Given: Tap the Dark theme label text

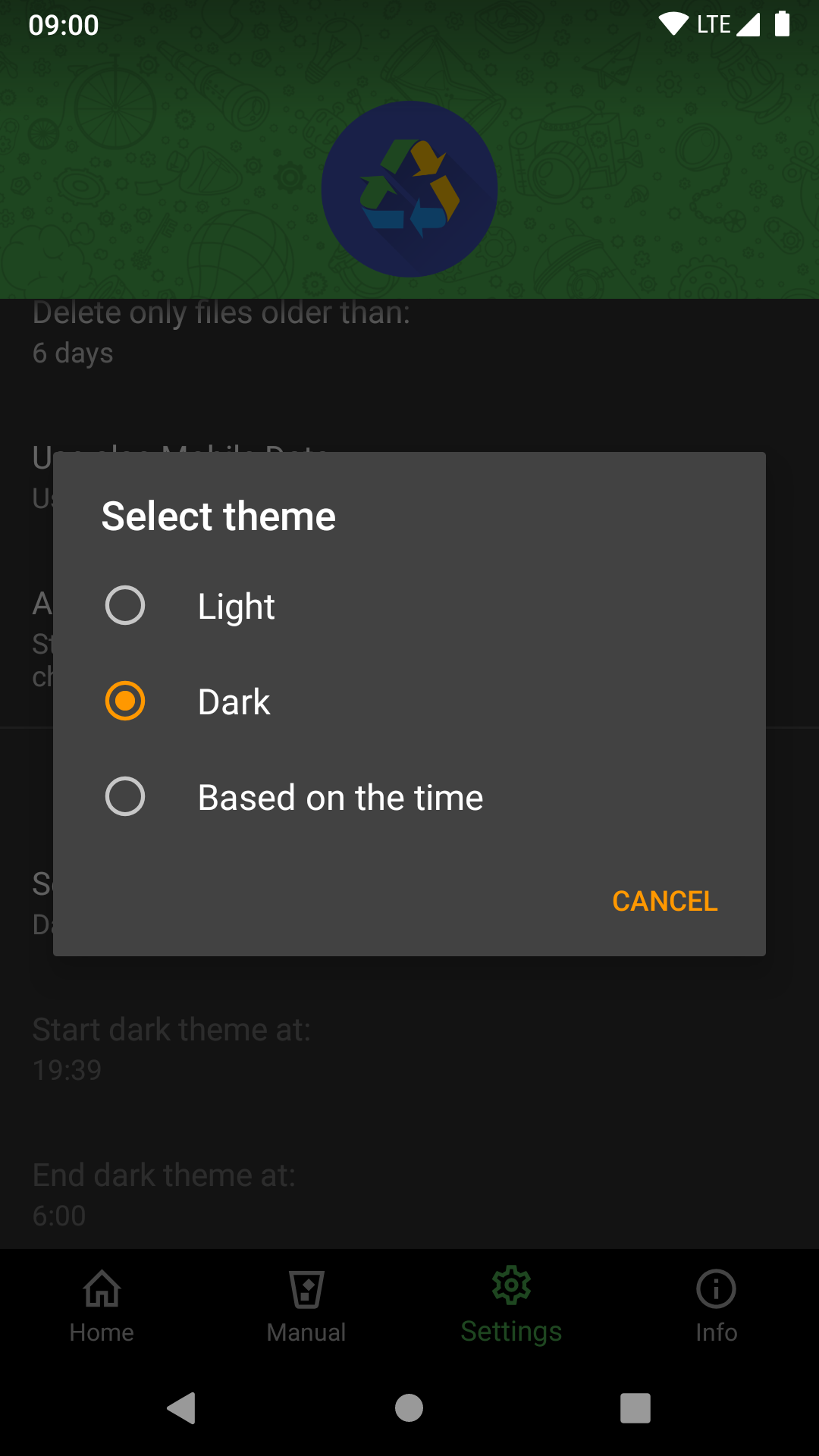Looking at the screenshot, I should click(234, 702).
